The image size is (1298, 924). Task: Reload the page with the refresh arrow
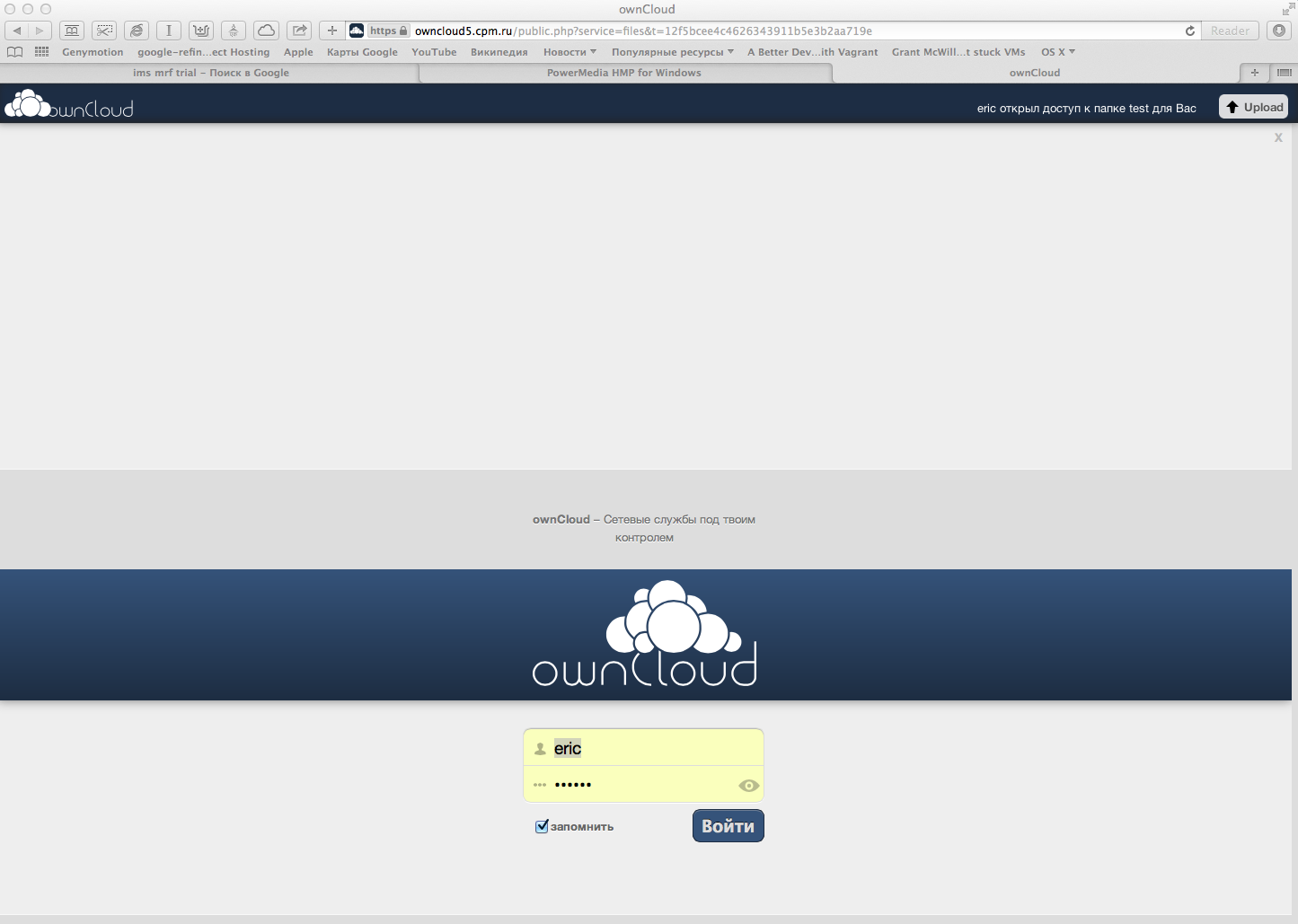[x=1190, y=31]
